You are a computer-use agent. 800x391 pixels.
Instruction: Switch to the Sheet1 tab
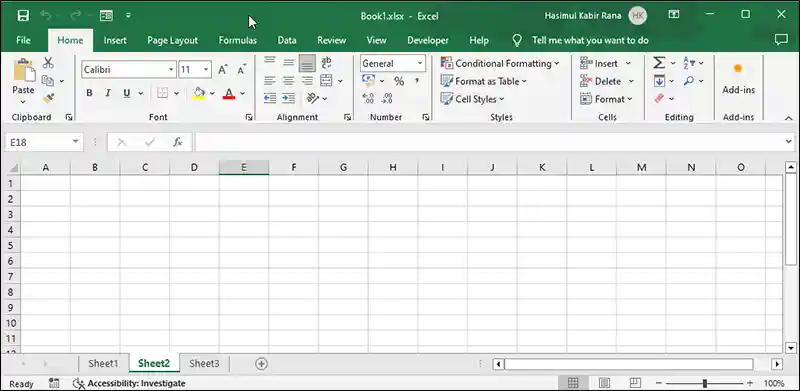[x=104, y=363]
